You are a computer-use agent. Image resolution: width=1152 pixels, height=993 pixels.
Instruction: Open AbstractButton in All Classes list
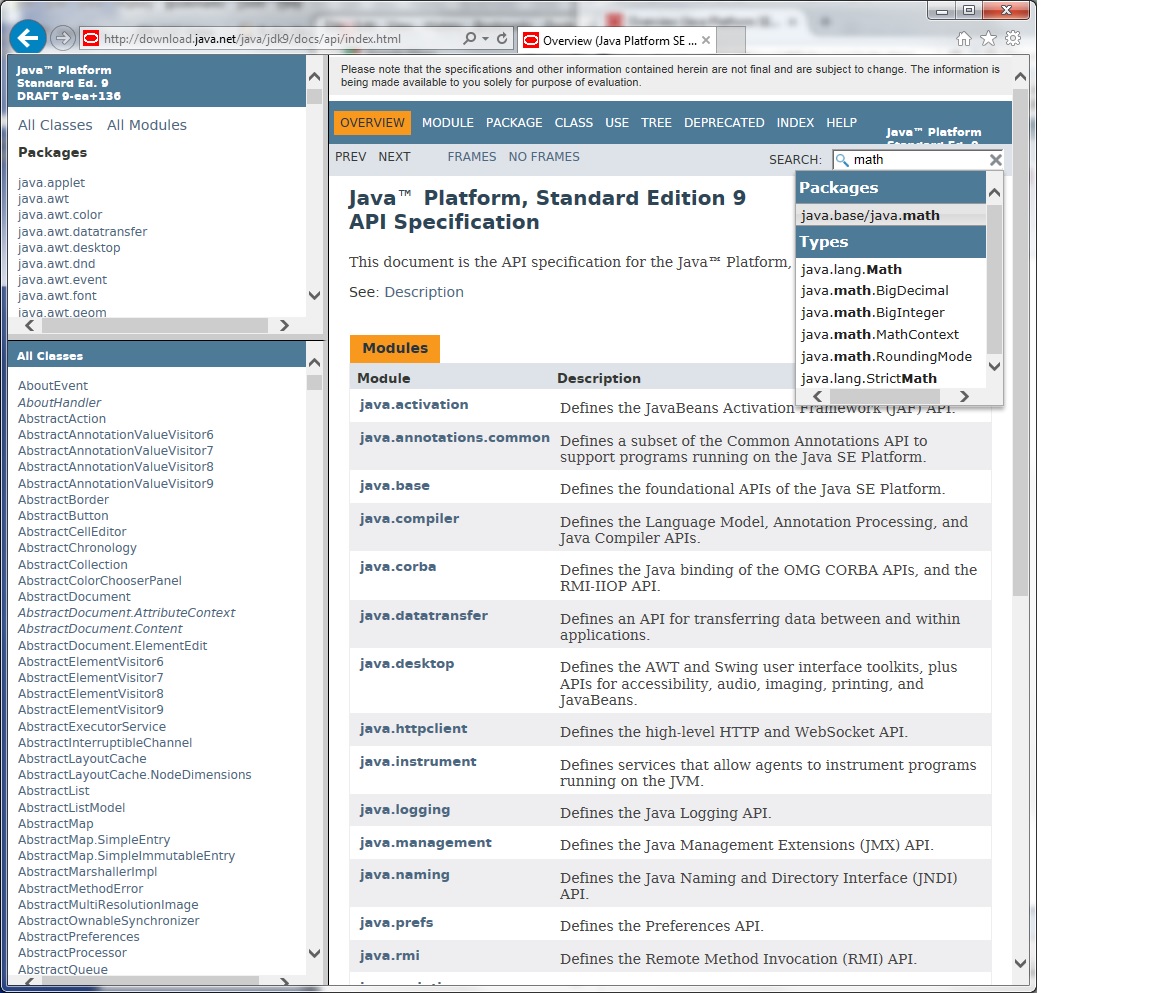[x=63, y=516]
